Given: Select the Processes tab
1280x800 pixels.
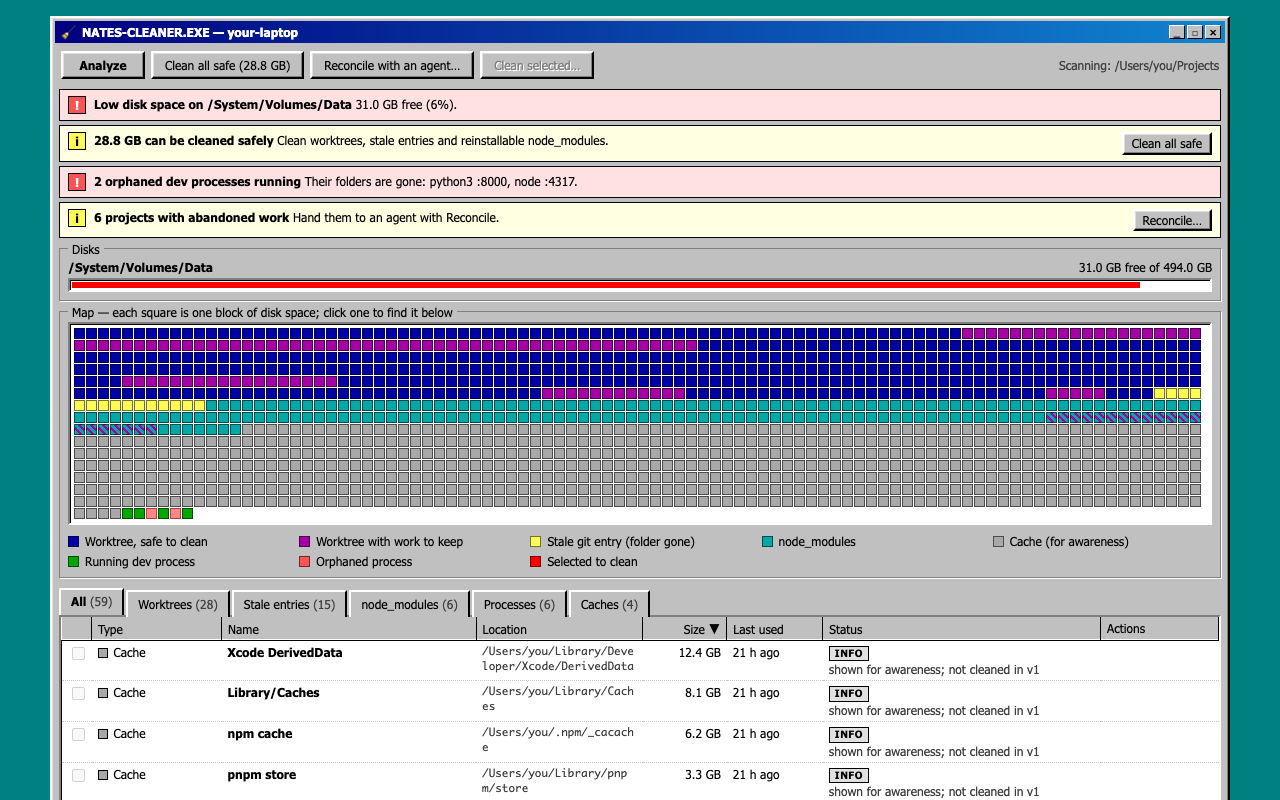Looking at the screenshot, I should point(519,604).
